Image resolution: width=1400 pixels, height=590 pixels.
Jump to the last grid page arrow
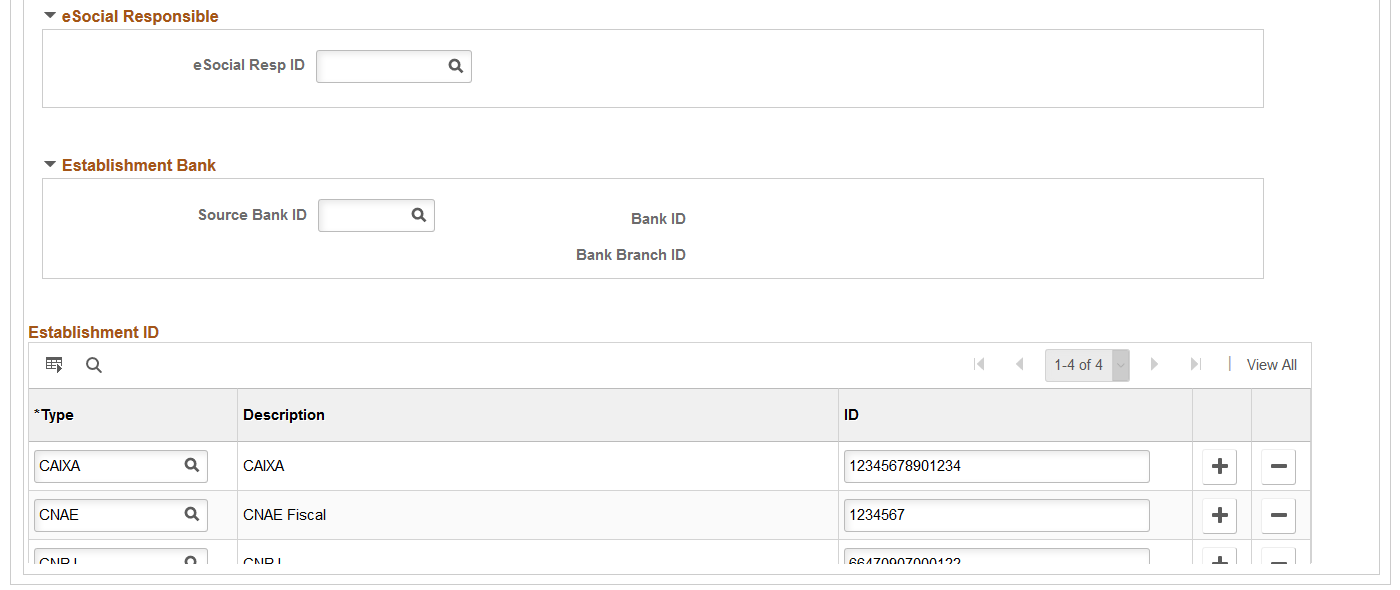point(1195,365)
